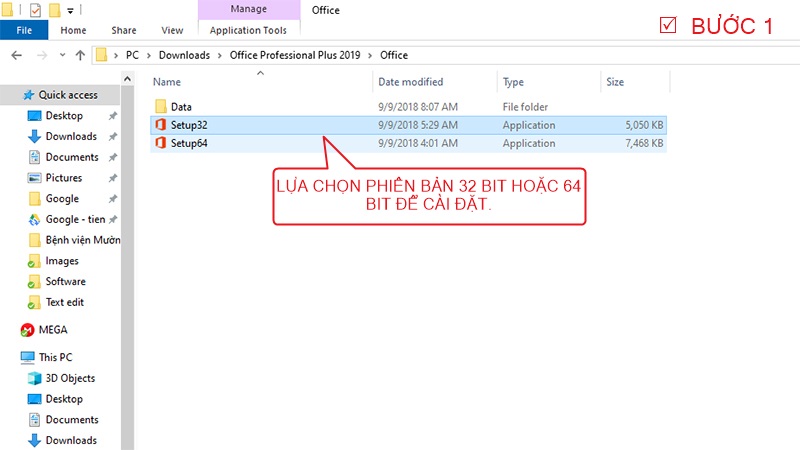Click Office Professional Plus 2019 breadcrumb
Image resolution: width=800 pixels, height=450 pixels.
click(x=295, y=55)
